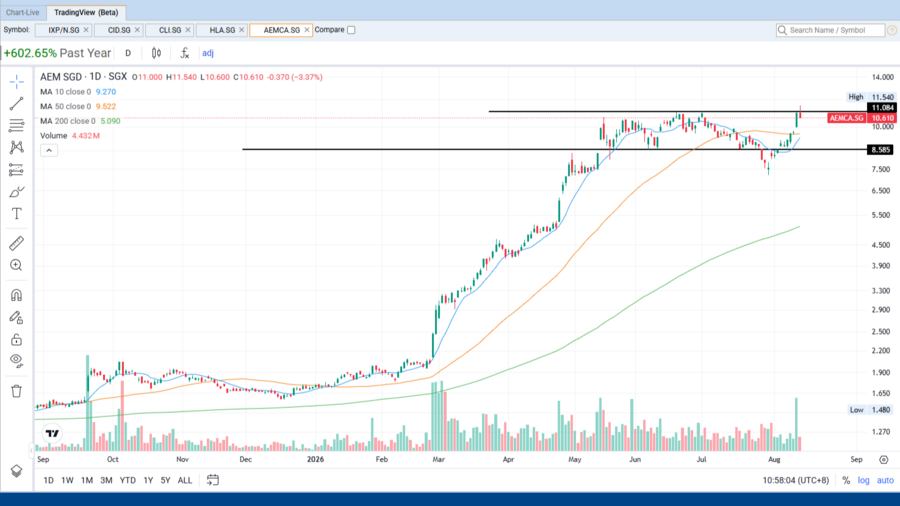Select the CID.SG symbol tab
The image size is (900, 506).
point(119,30)
